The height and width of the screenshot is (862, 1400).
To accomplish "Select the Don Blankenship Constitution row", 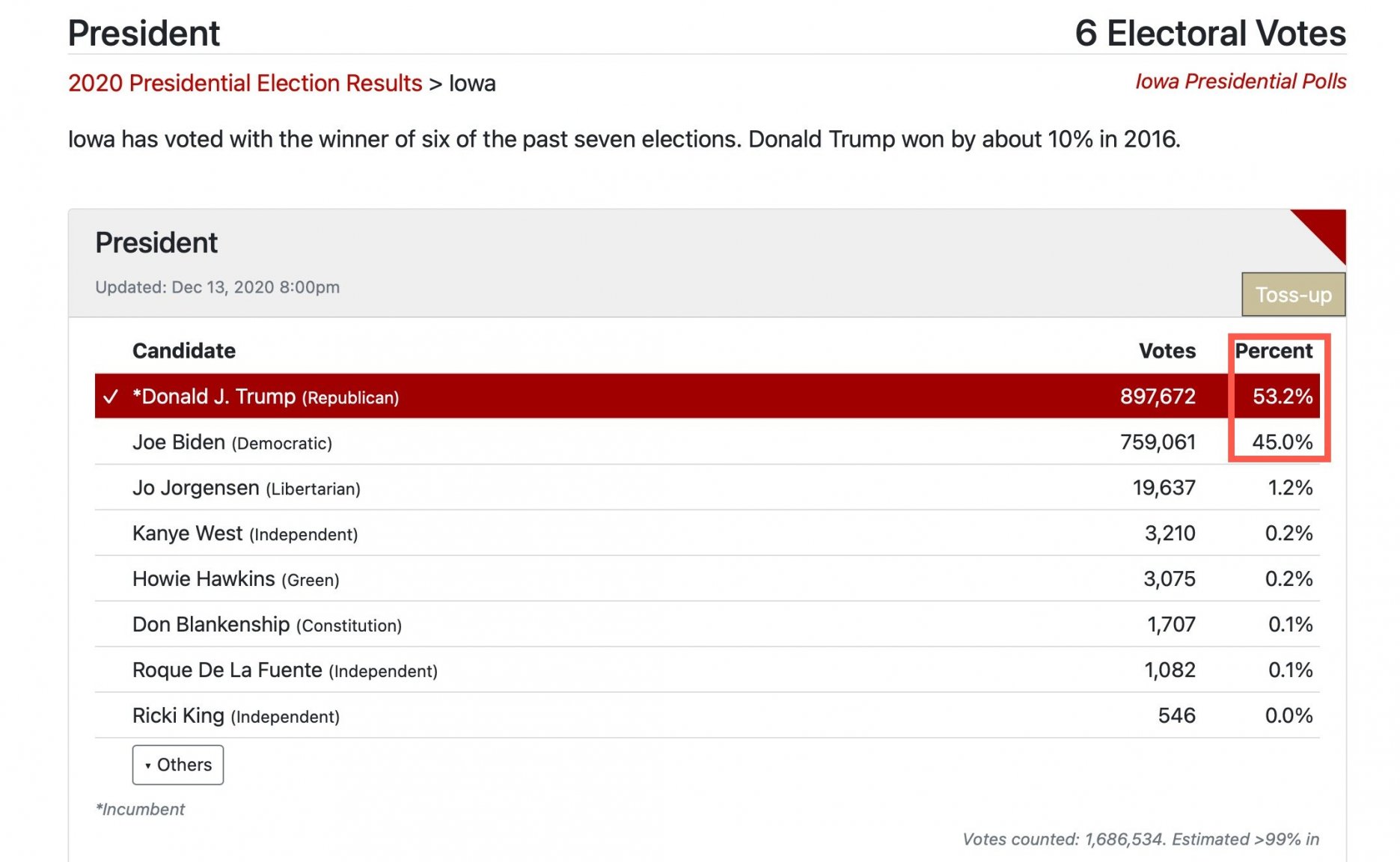I will 707,625.
